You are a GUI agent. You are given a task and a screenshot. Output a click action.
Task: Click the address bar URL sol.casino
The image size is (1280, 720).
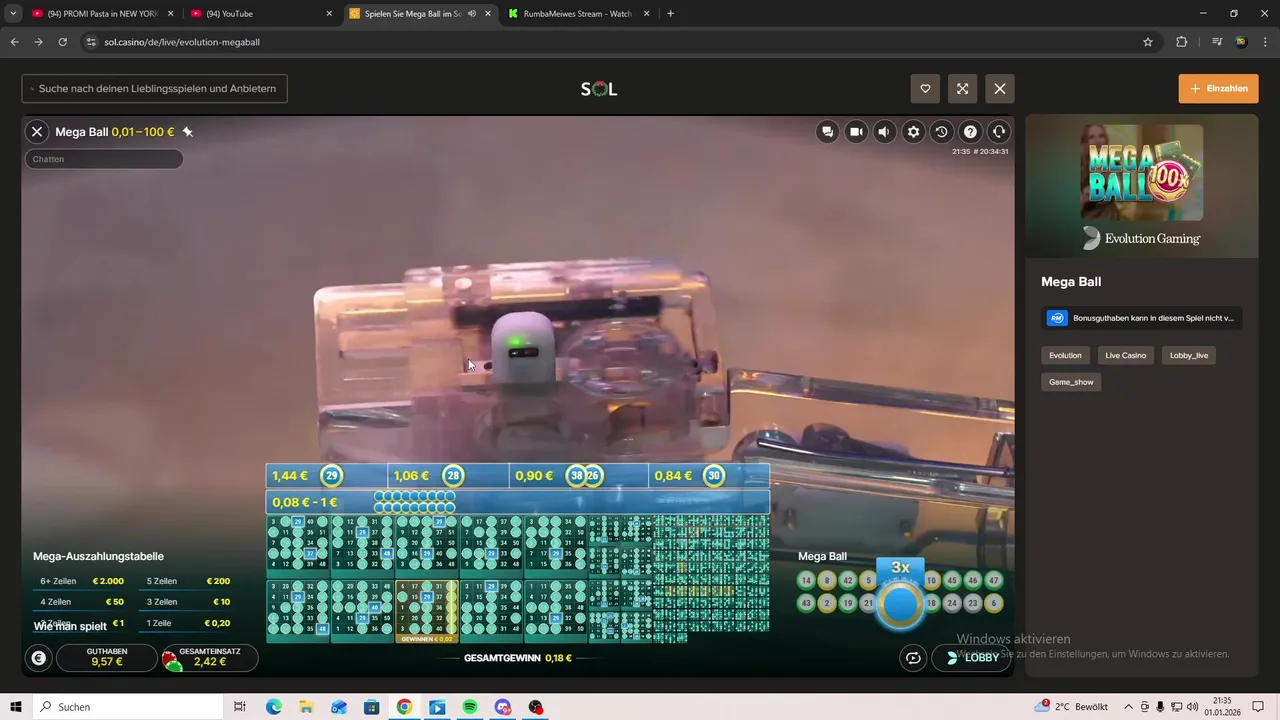[x=182, y=42]
